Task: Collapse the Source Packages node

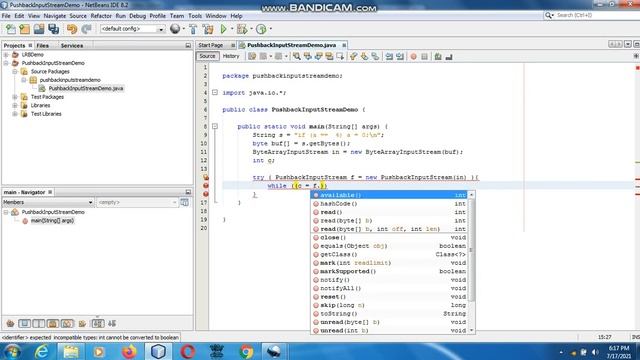Action: (x=15, y=71)
